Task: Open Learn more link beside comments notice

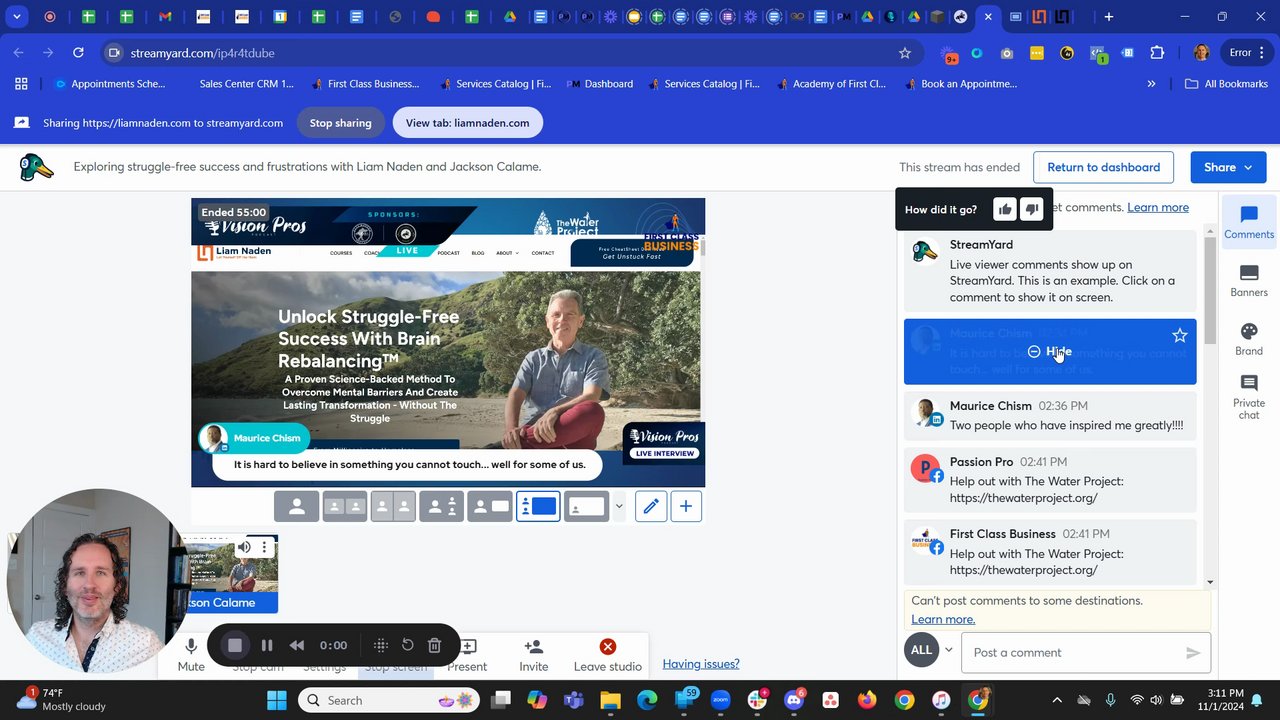Action: (1158, 207)
